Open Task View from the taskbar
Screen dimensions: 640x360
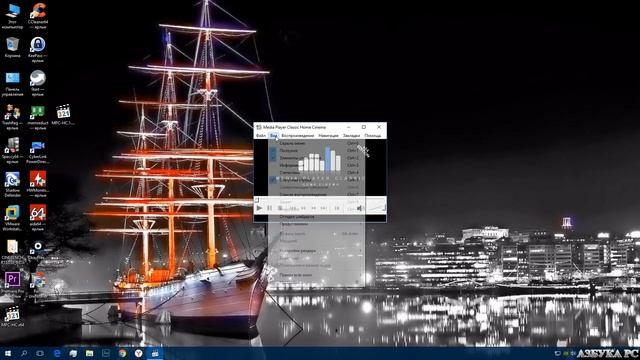(40, 353)
